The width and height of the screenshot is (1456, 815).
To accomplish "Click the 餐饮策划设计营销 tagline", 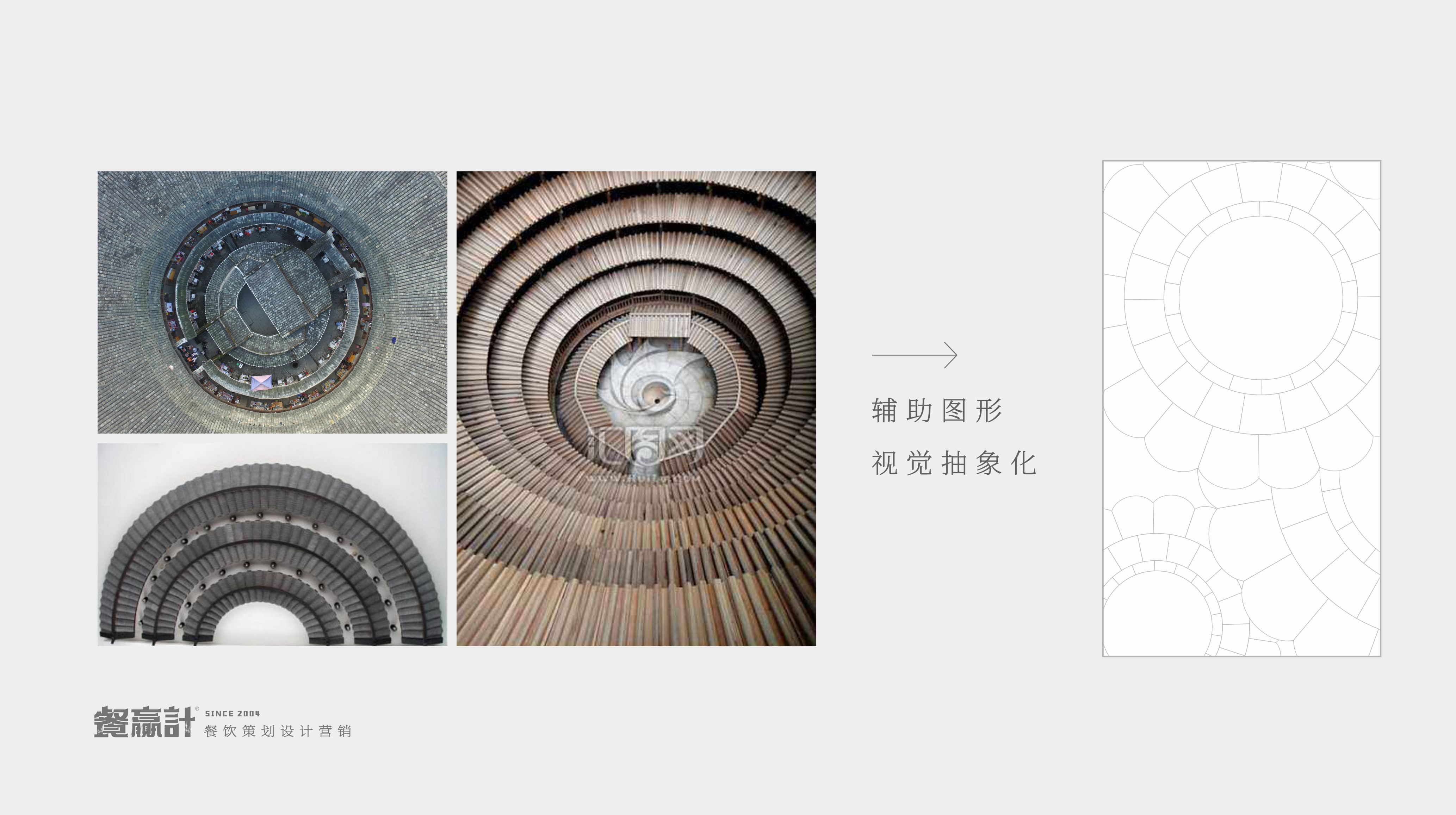I will point(278,731).
